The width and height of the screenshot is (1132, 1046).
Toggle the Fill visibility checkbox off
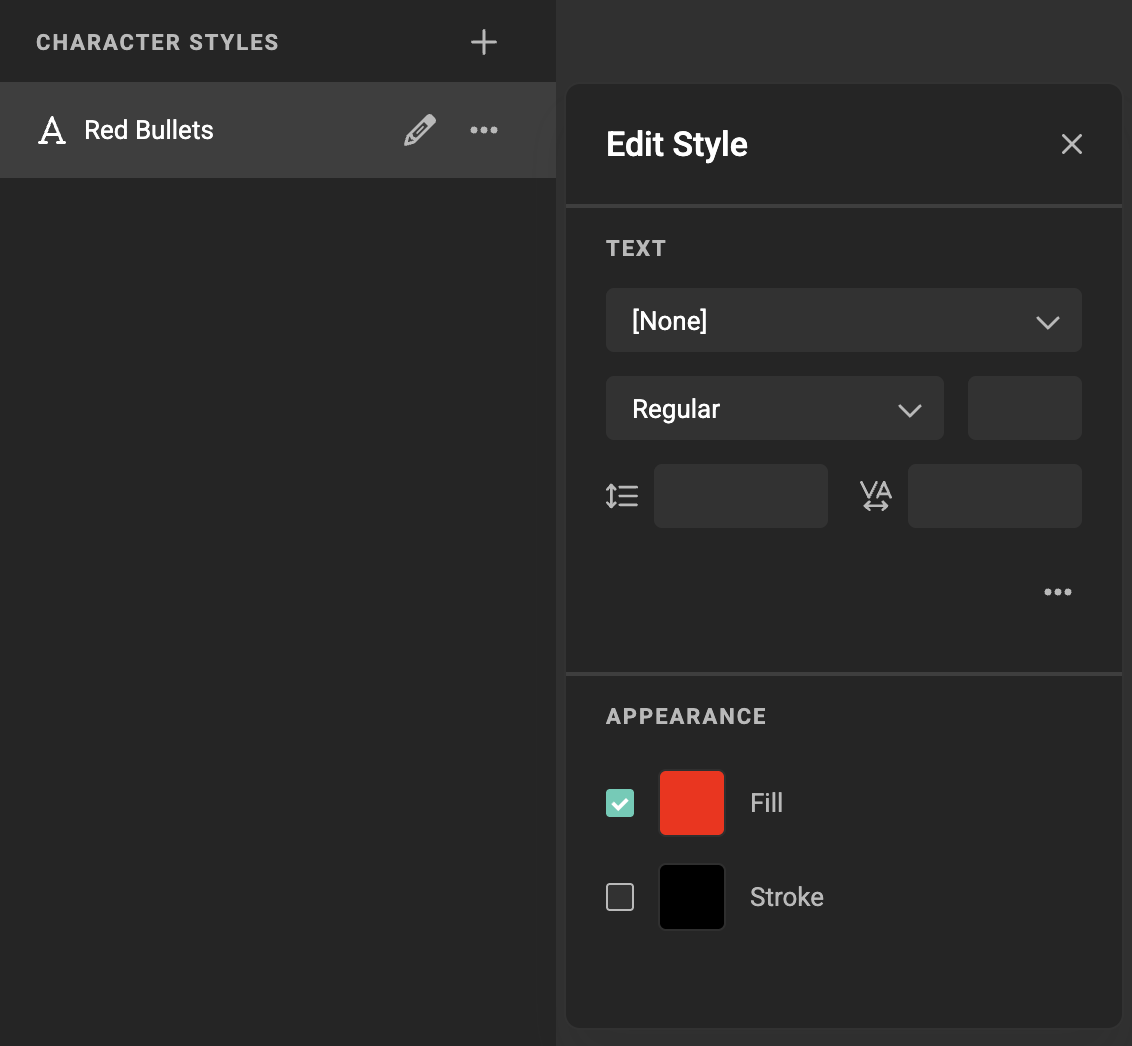[619, 803]
